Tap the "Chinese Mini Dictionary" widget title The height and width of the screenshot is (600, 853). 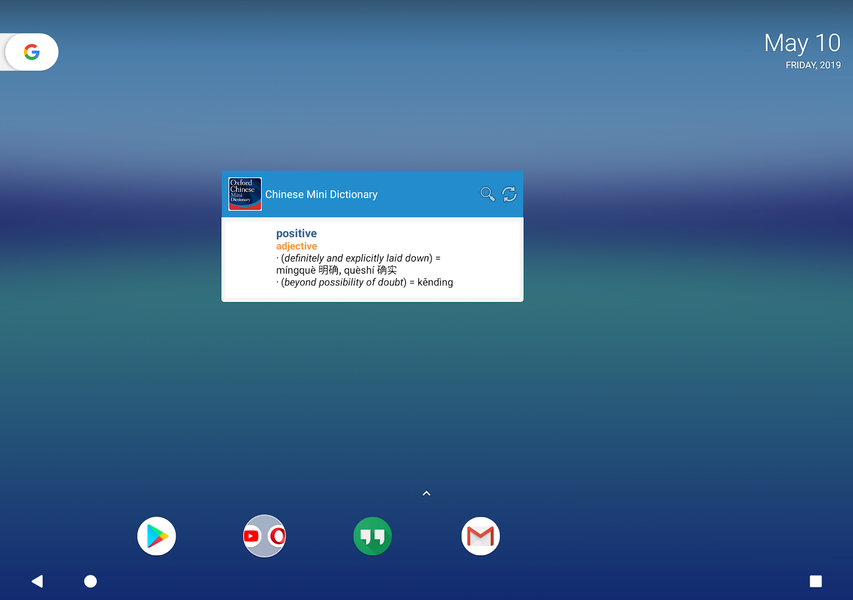coord(321,195)
